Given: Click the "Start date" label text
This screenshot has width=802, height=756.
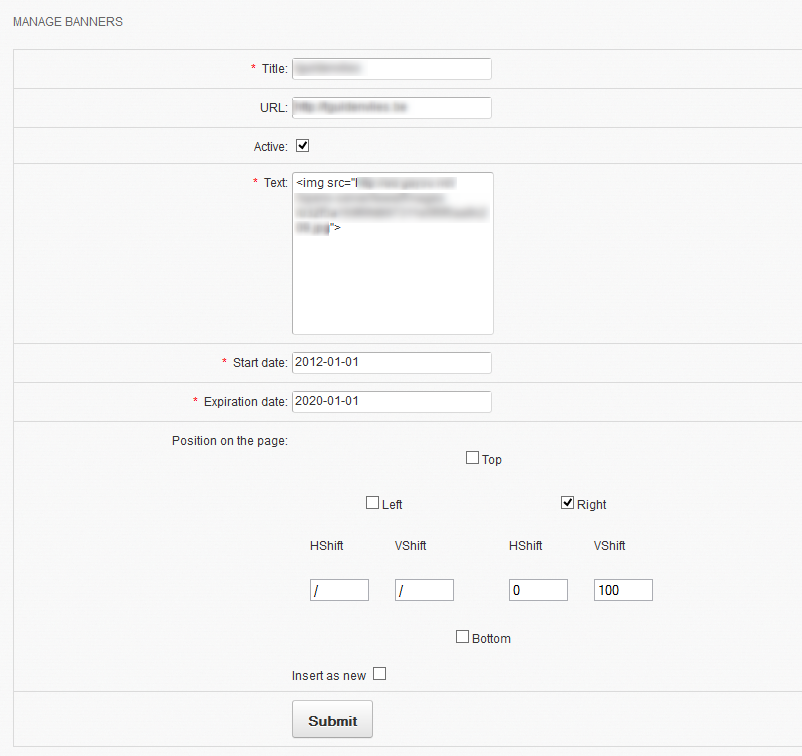Looking at the screenshot, I should (260, 362).
